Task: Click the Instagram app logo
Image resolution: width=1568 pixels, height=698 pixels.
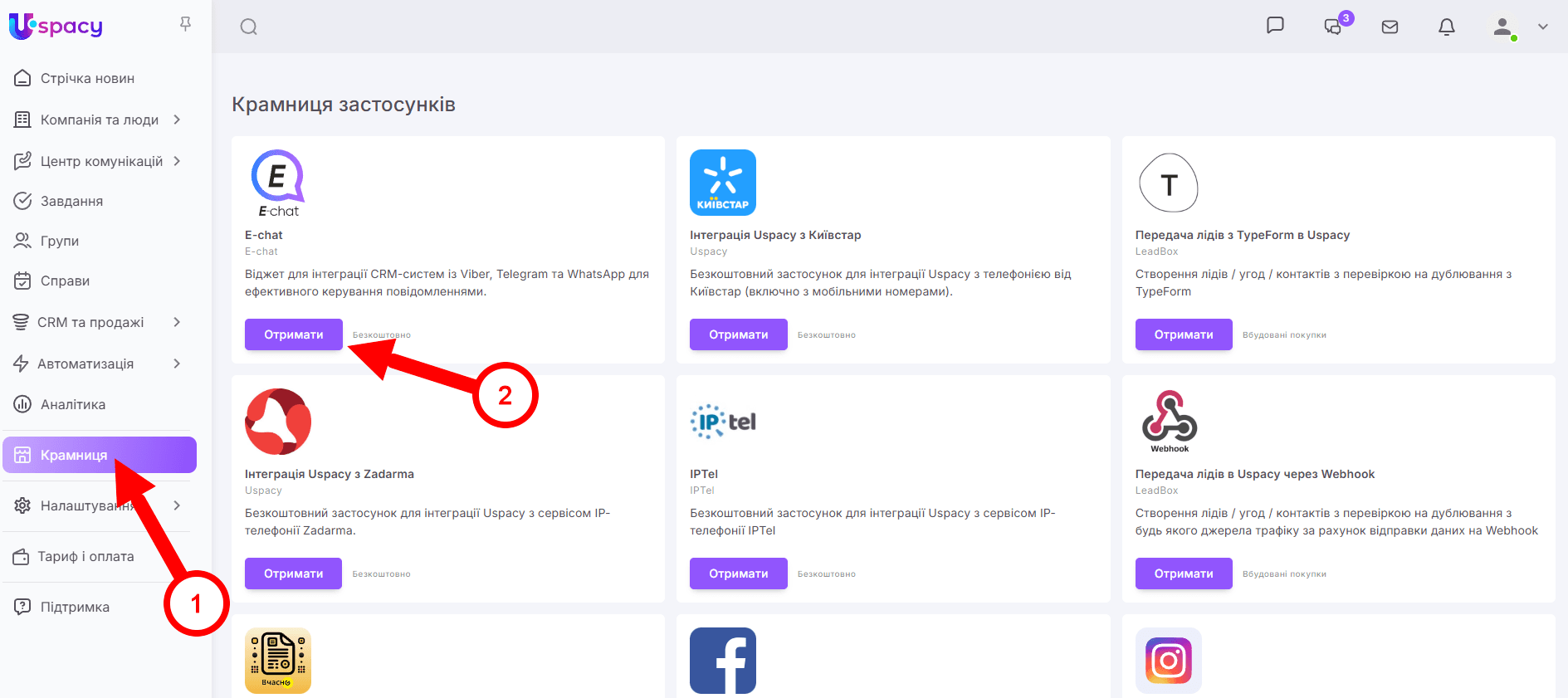Action: [1169, 661]
